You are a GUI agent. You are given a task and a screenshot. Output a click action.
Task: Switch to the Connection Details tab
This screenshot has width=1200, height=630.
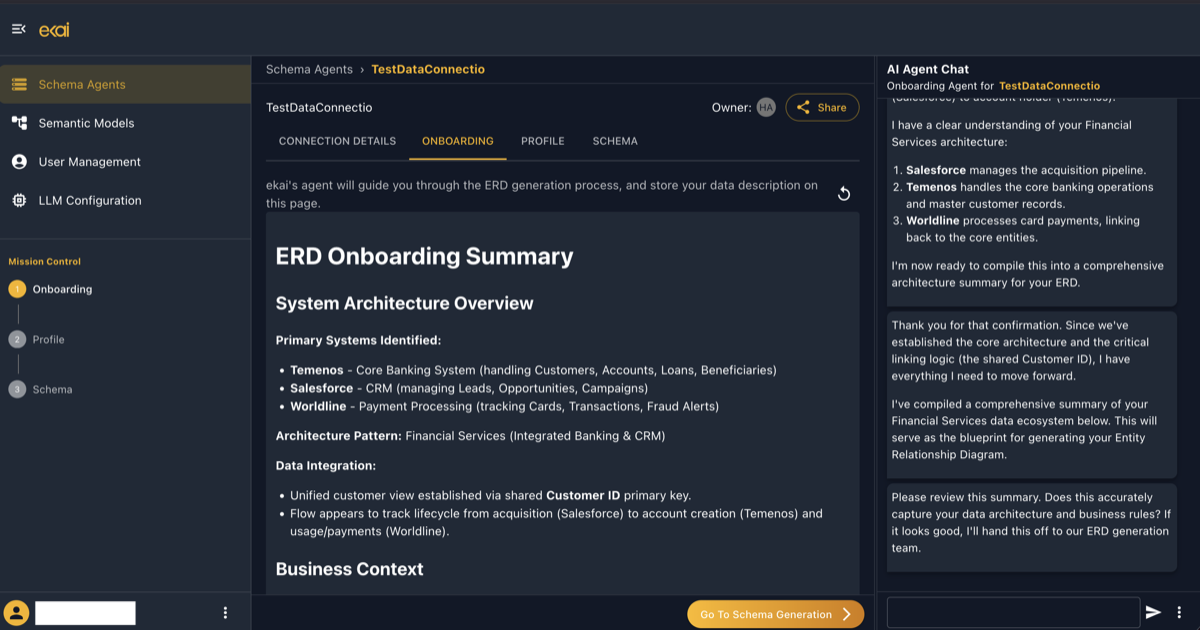pyautogui.click(x=337, y=141)
